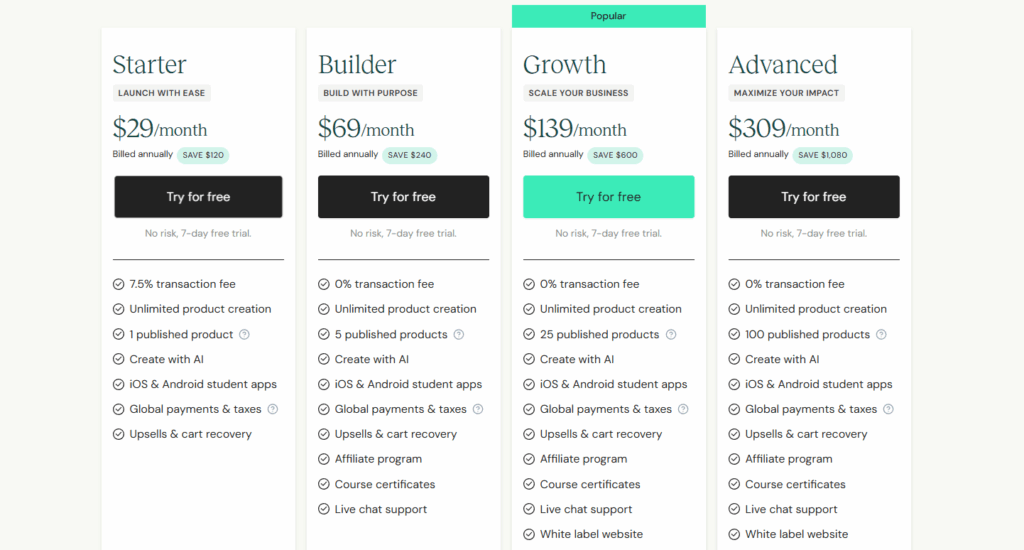
Task: Click the Popular banner above Growth
Action: [x=608, y=16]
